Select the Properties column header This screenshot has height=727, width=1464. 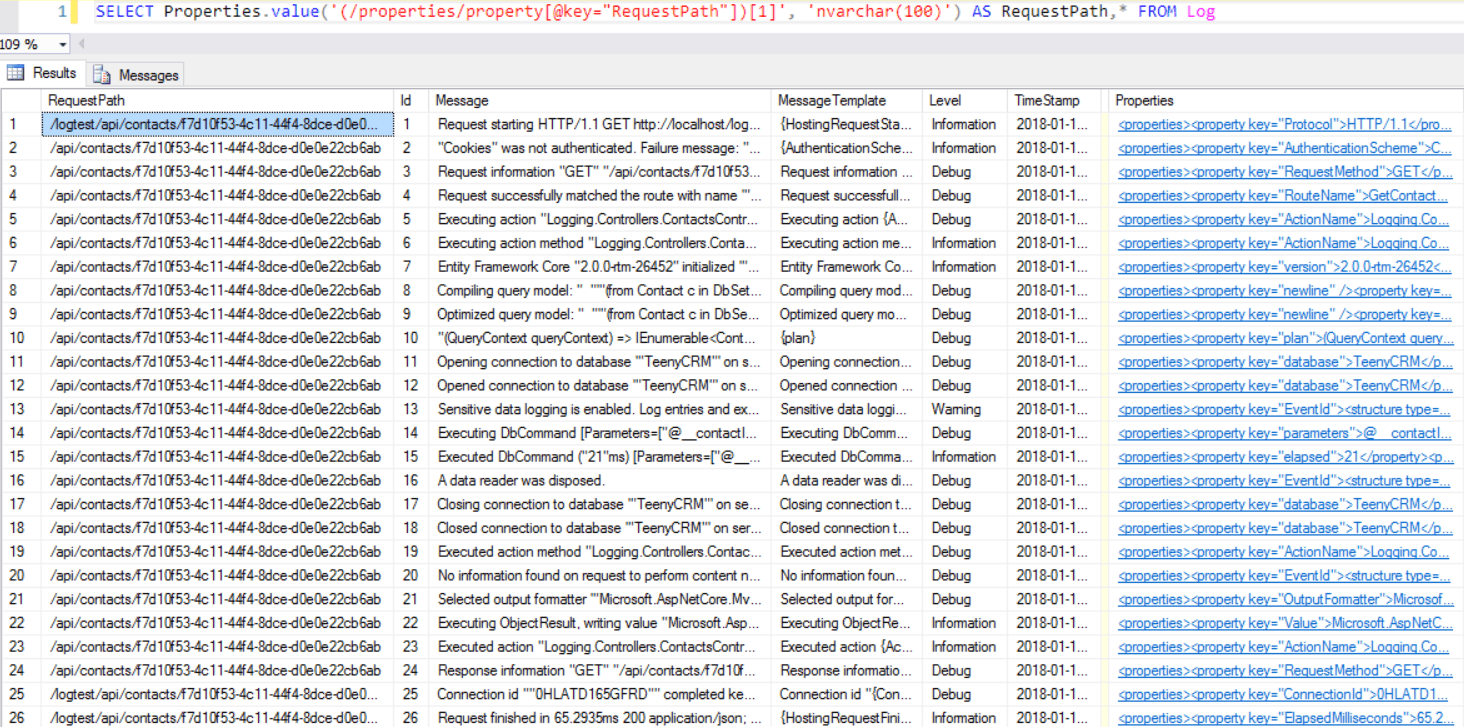point(1284,100)
